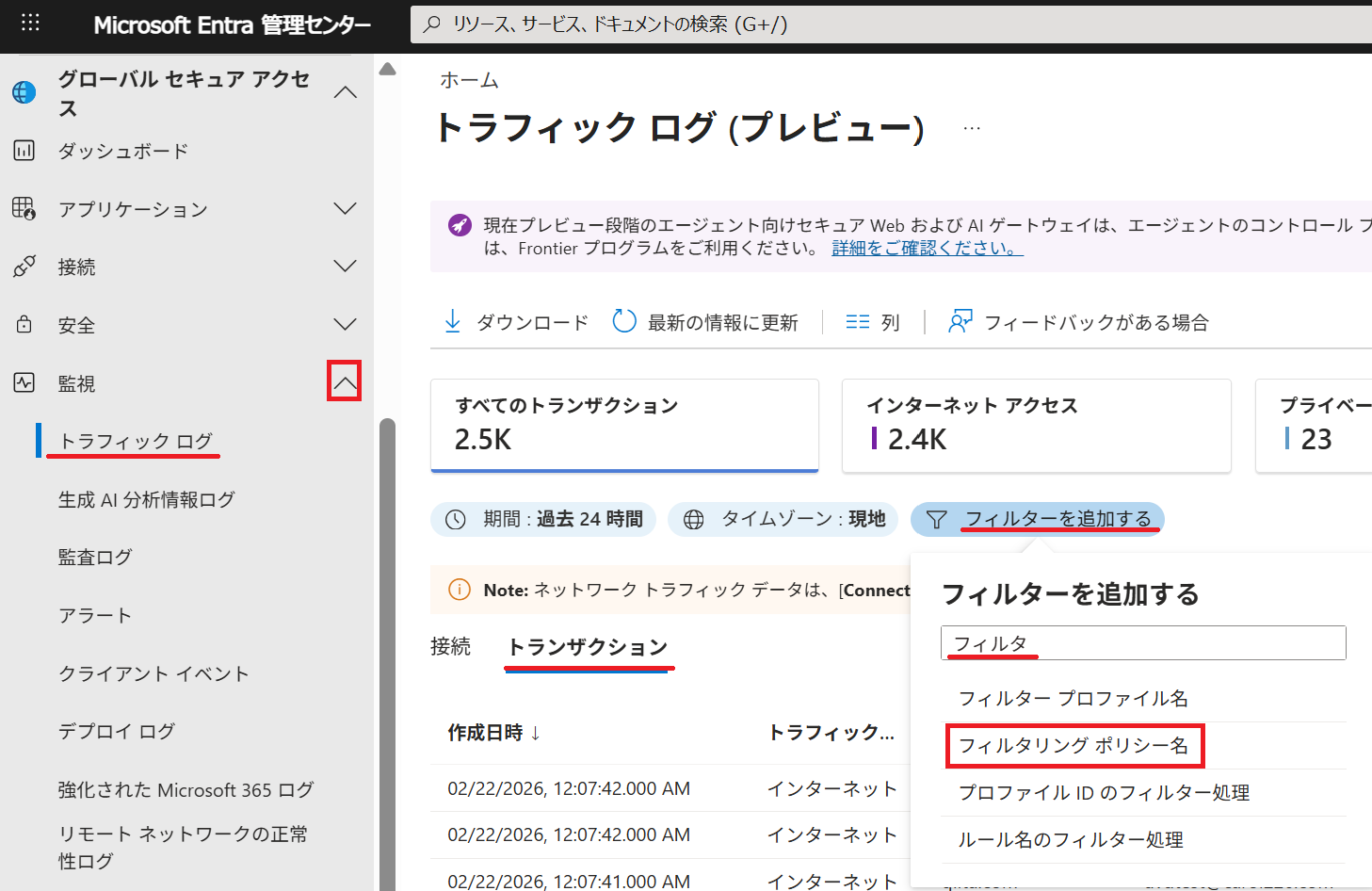Image resolution: width=1372 pixels, height=891 pixels.
Task: Click the columns icon next to 列
Action: pyautogui.click(x=858, y=322)
